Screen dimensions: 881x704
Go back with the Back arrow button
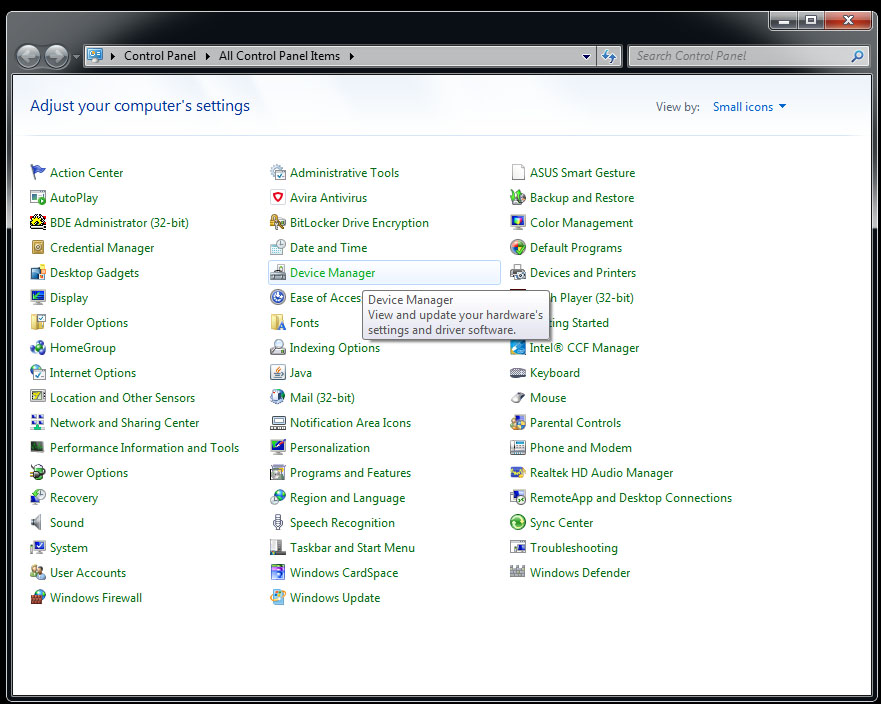click(x=29, y=56)
